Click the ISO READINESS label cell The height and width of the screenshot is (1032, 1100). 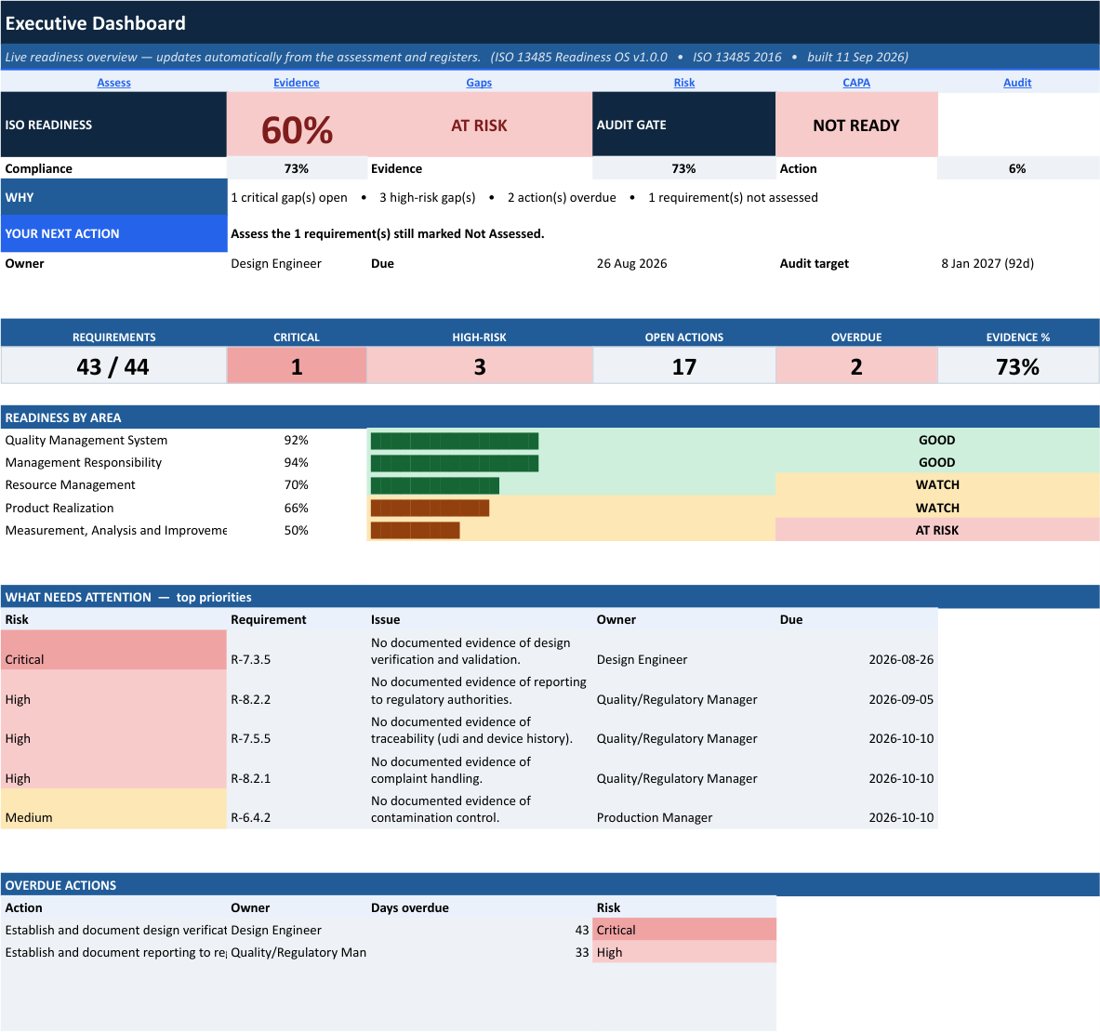pyautogui.click(x=114, y=125)
